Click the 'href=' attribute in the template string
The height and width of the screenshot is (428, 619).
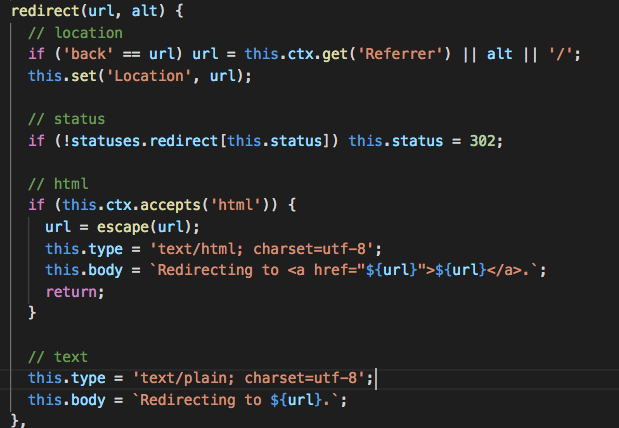point(335,270)
